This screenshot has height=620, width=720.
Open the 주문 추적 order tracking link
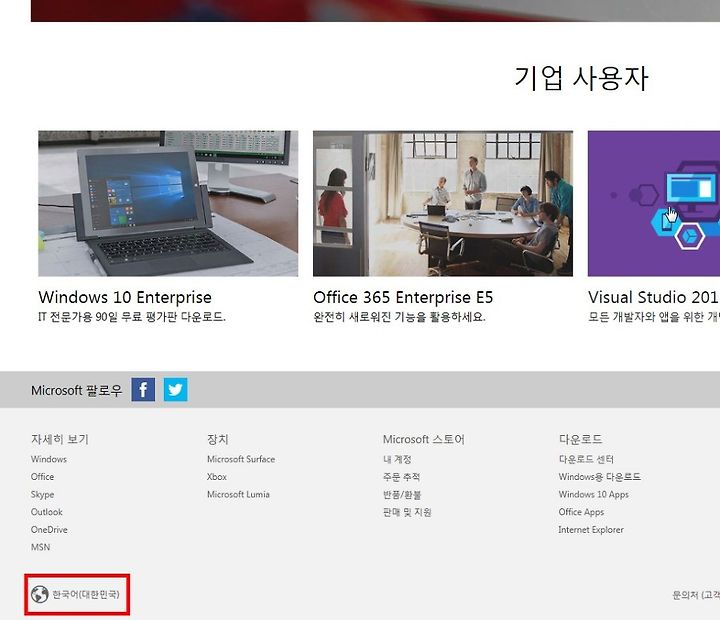tap(401, 477)
